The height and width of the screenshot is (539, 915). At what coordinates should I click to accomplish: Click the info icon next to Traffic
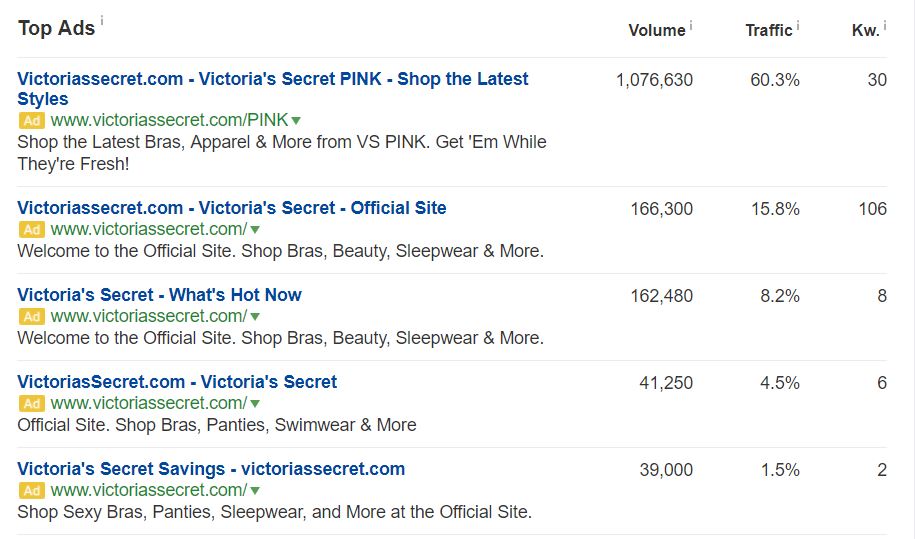(x=798, y=25)
